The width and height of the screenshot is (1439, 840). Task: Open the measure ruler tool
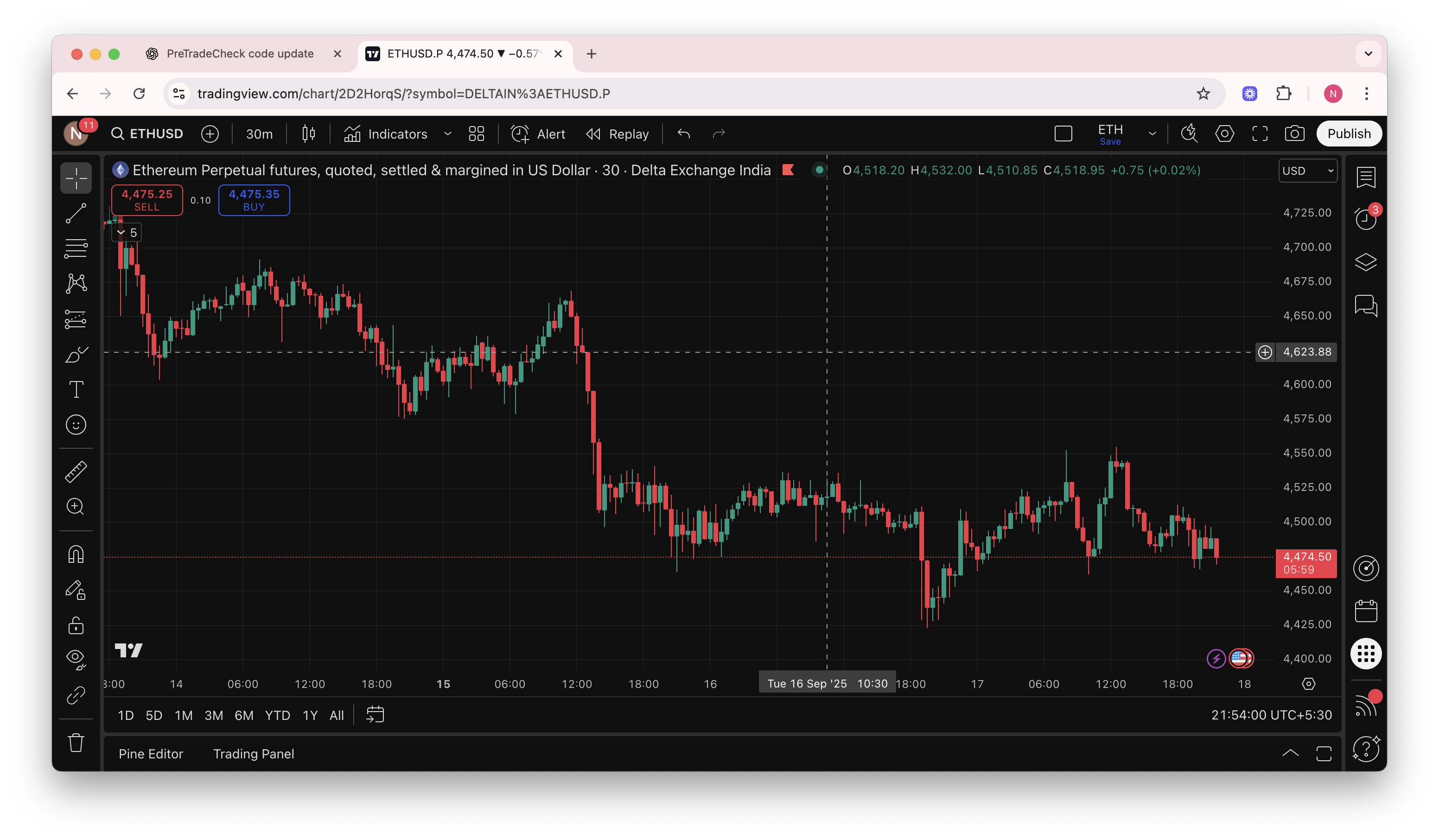tap(76, 471)
